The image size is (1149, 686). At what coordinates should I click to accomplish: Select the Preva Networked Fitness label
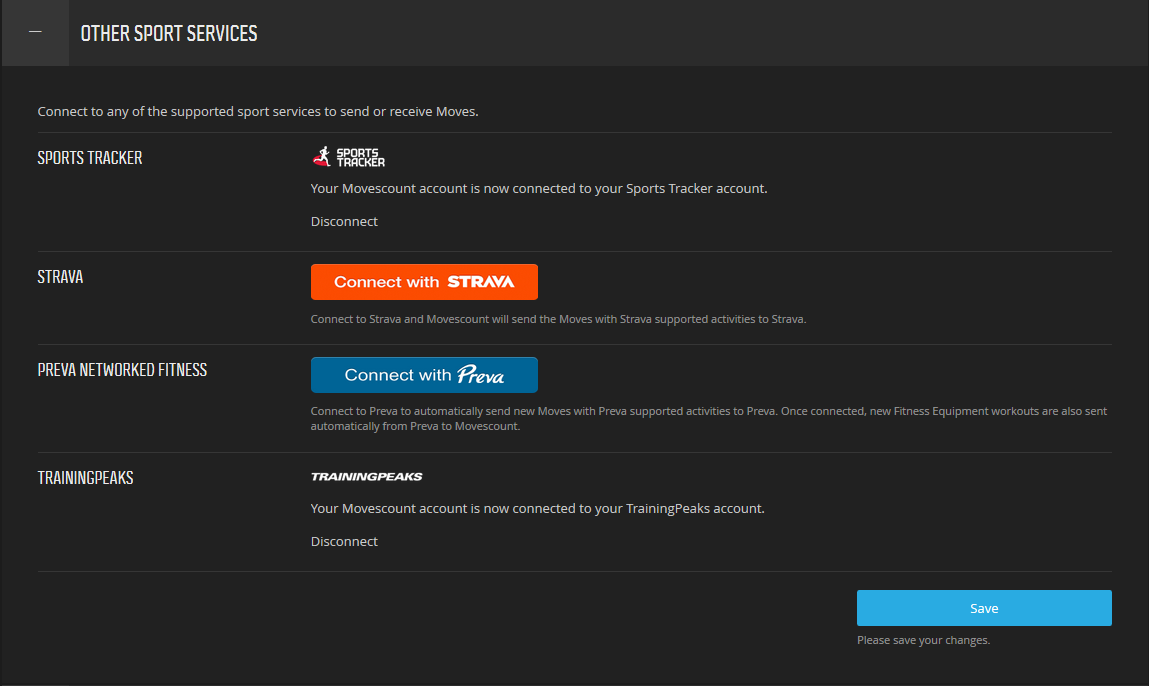coord(122,370)
